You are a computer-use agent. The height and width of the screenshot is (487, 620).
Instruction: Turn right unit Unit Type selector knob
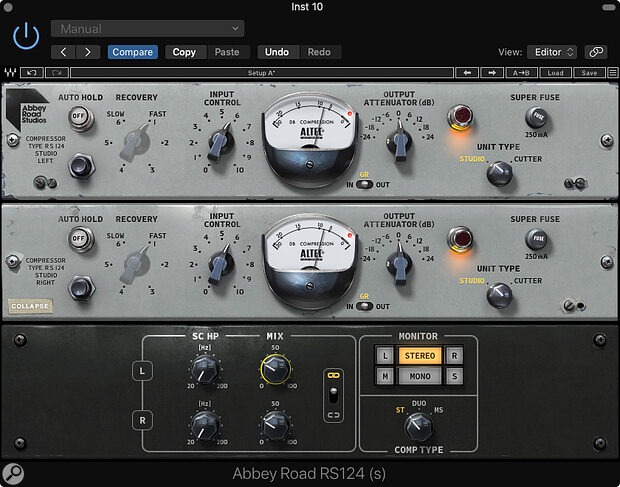(499, 295)
